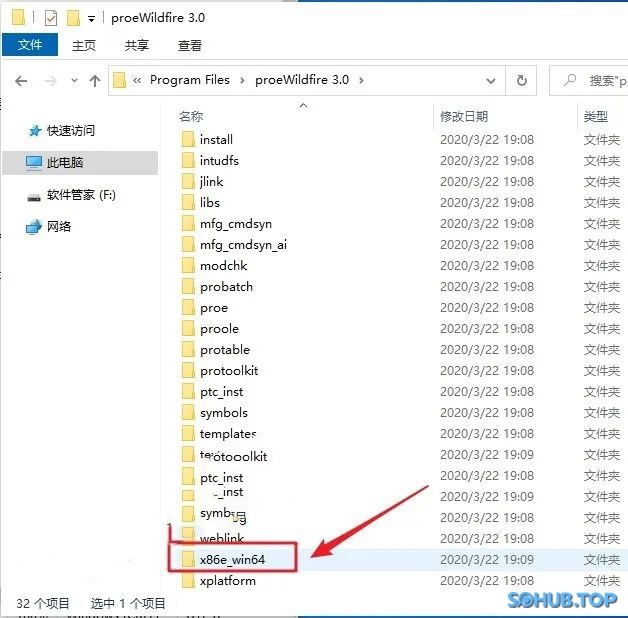Switch to the 主页 tab

coord(84,45)
